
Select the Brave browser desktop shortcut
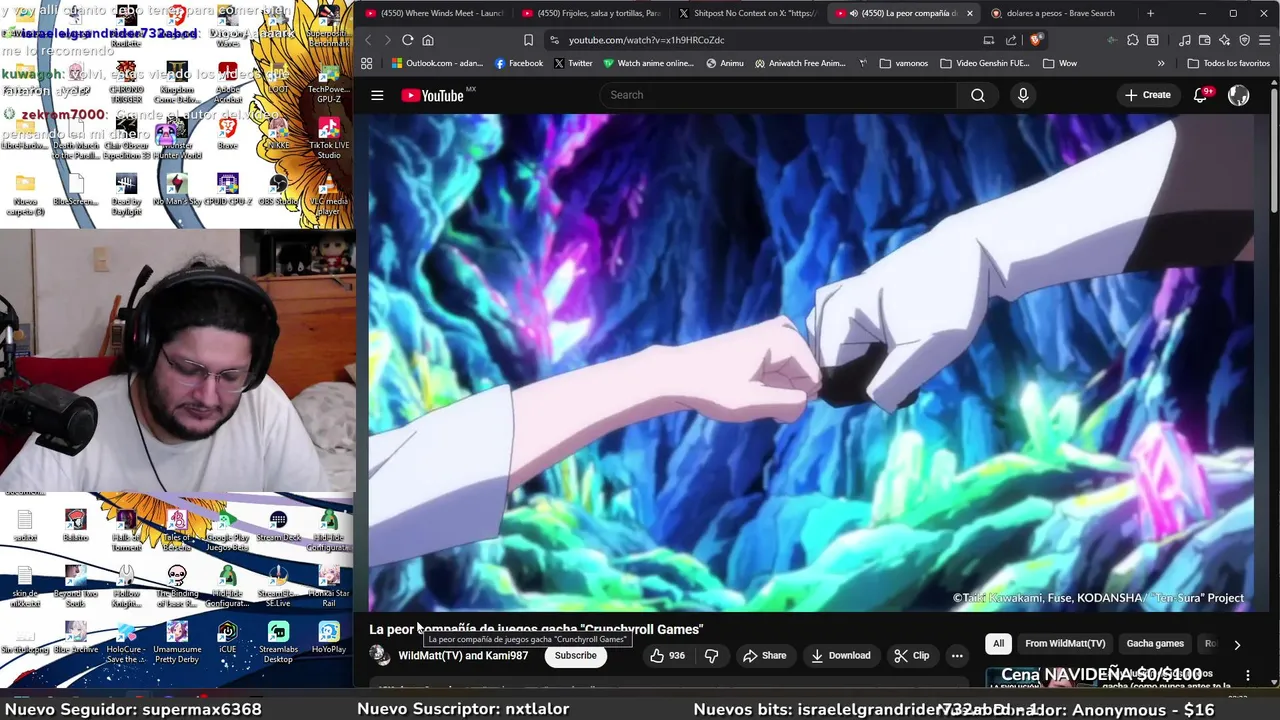pyautogui.click(x=227, y=134)
